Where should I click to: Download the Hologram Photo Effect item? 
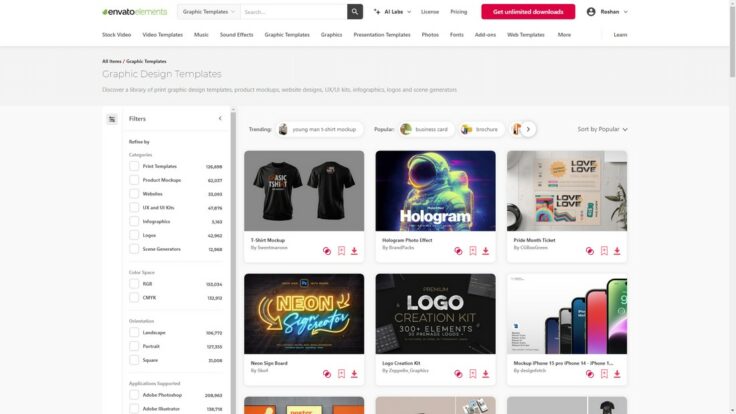click(486, 251)
